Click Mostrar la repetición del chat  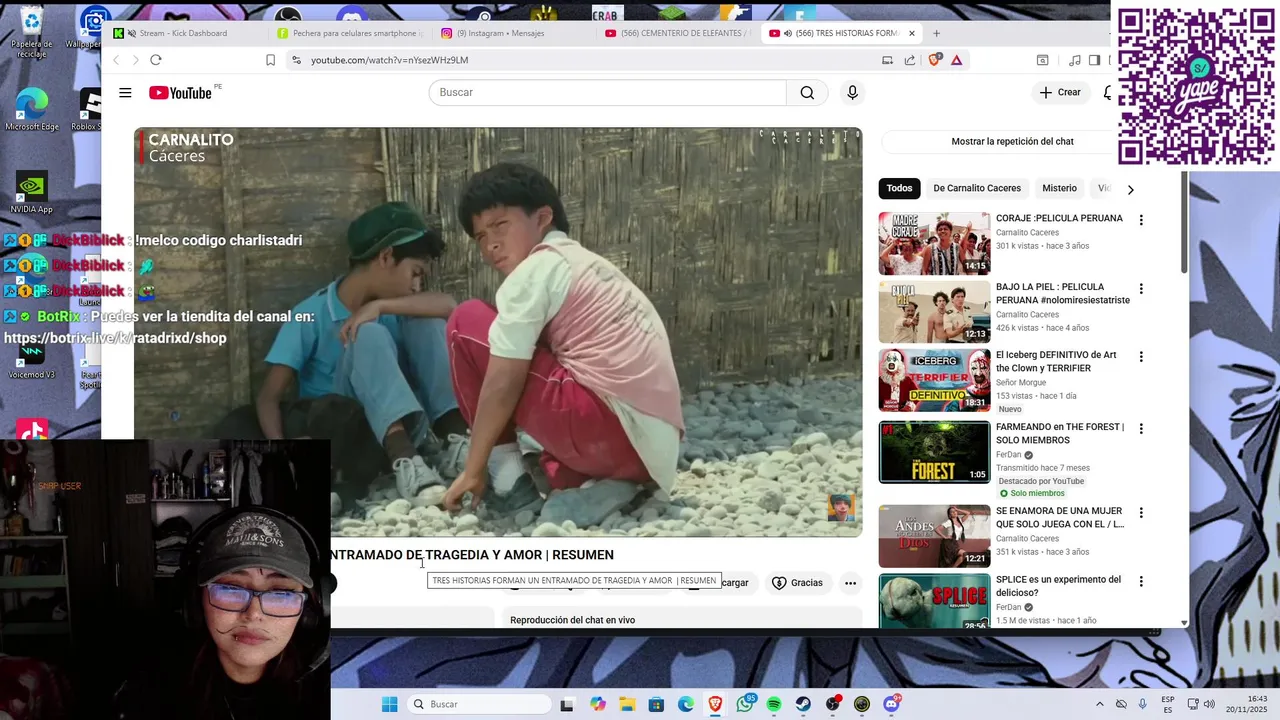coord(1012,142)
